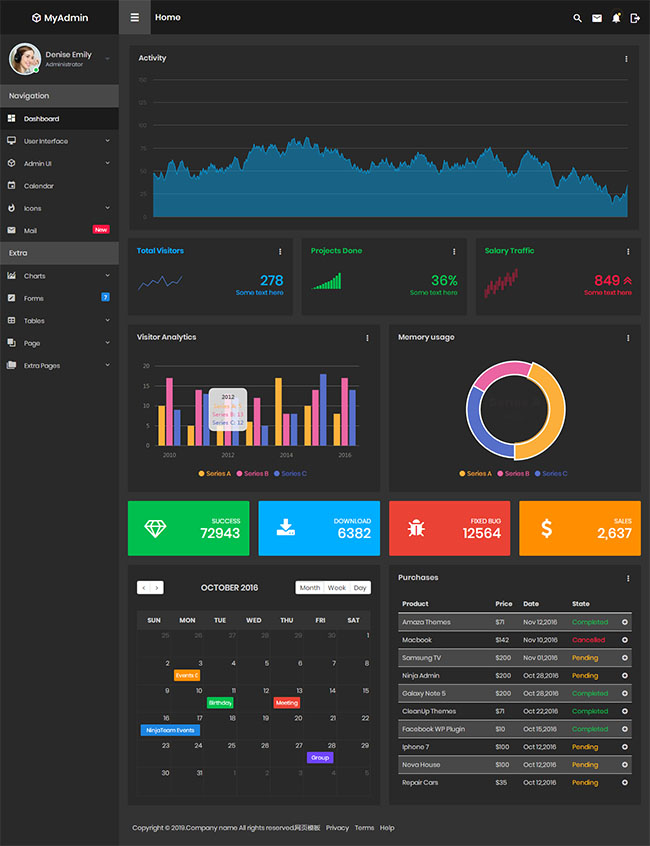Click the Privacy link in footer
This screenshot has height=846, width=650.
pos(337,828)
